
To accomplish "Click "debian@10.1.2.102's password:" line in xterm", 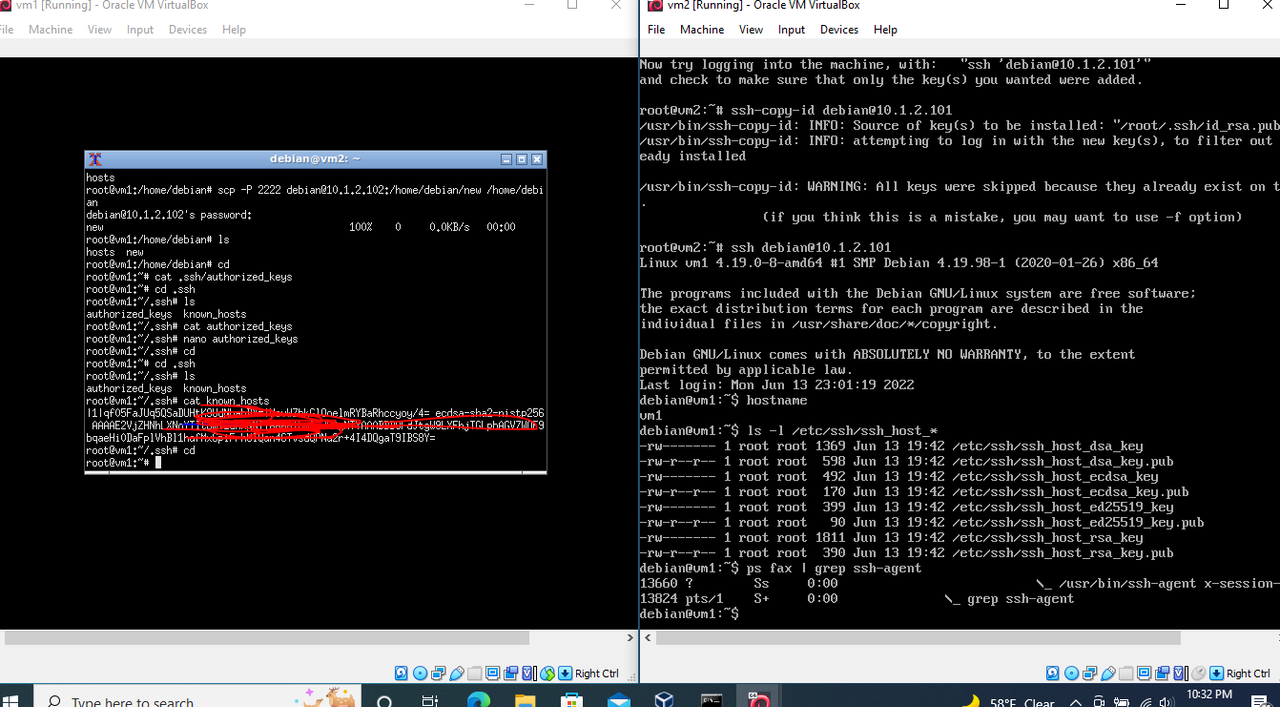I will tap(169, 215).
